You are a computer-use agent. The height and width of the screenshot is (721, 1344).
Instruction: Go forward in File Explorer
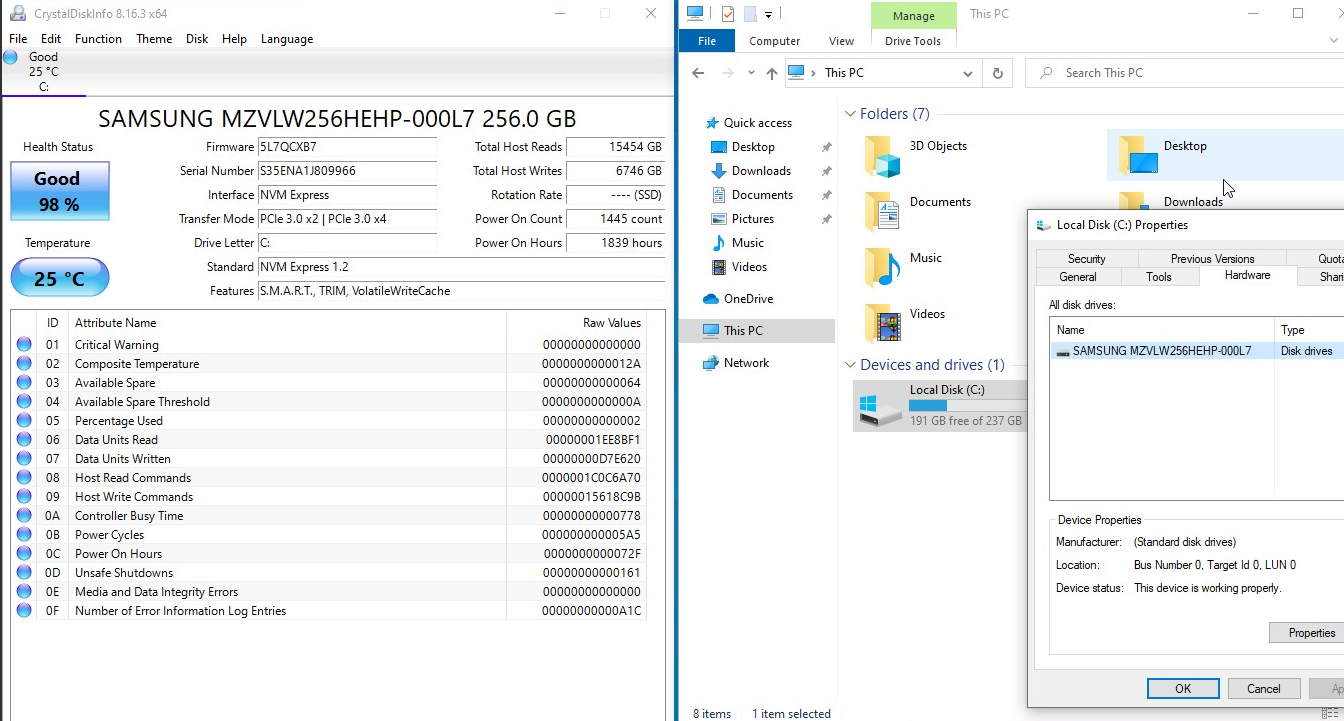pos(727,73)
